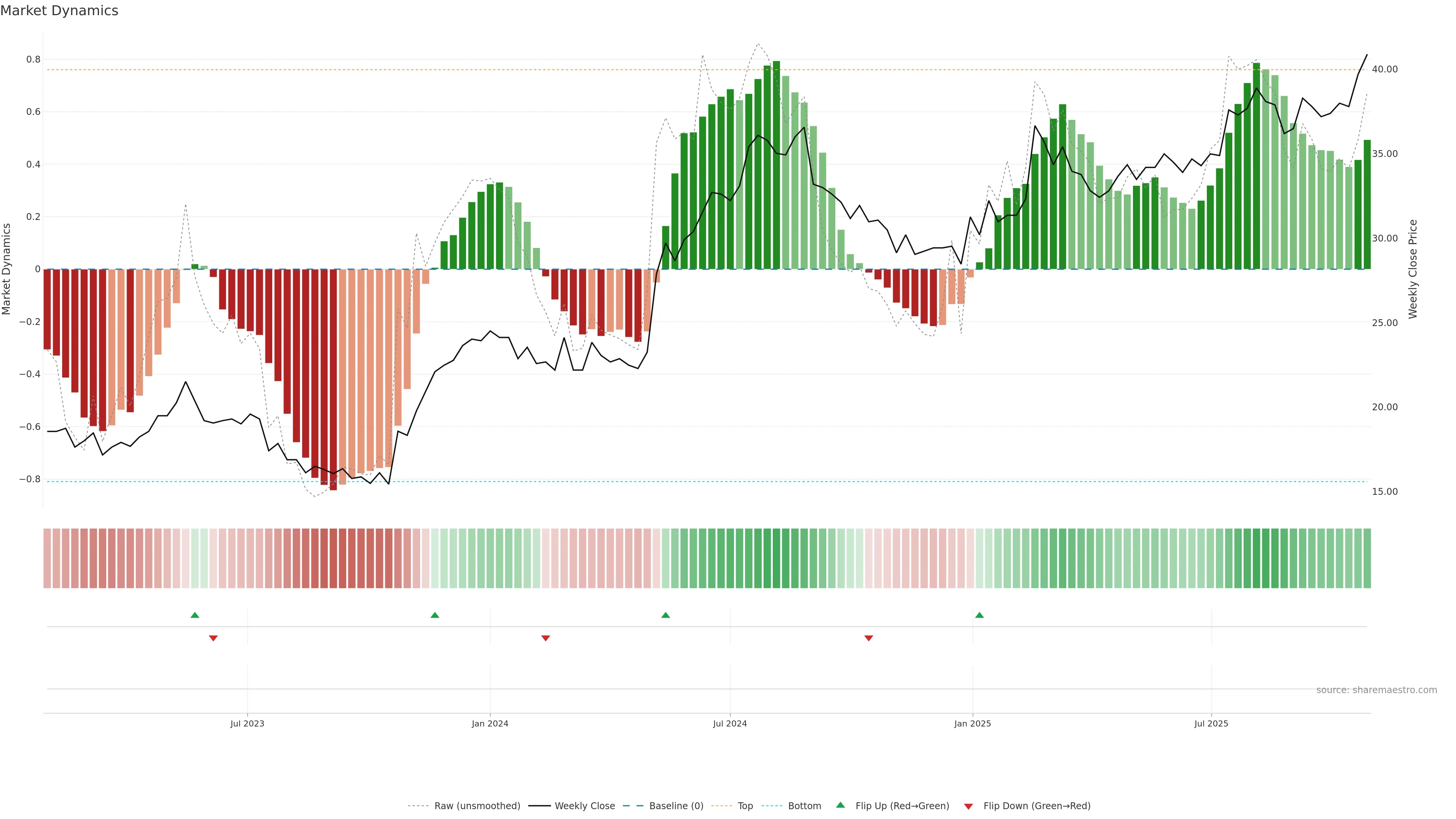This screenshot has height=819, width=1456.
Task: Click the 40.00 right-axis price label
Action: click(x=1384, y=69)
